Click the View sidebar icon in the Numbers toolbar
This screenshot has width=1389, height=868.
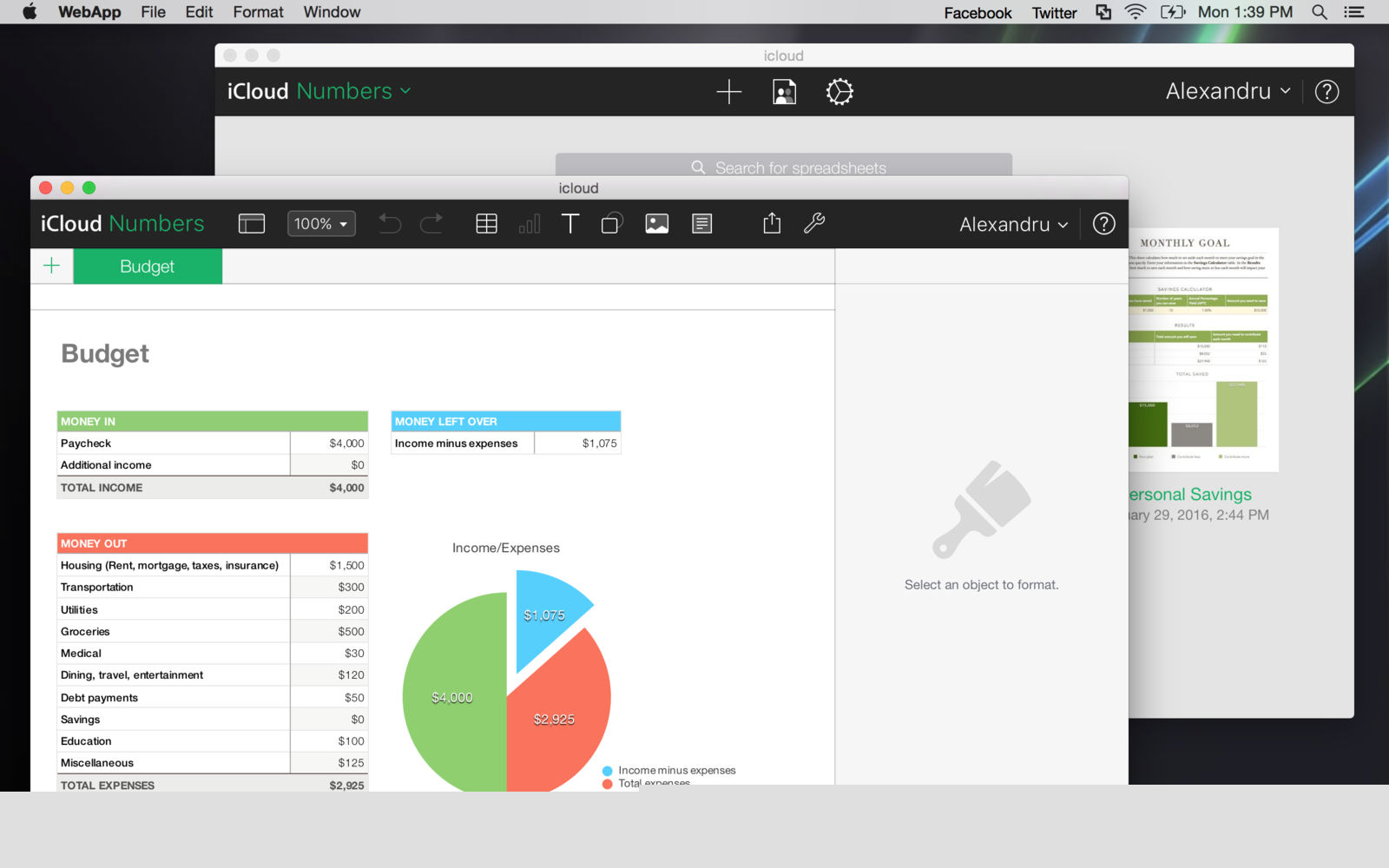tap(251, 224)
